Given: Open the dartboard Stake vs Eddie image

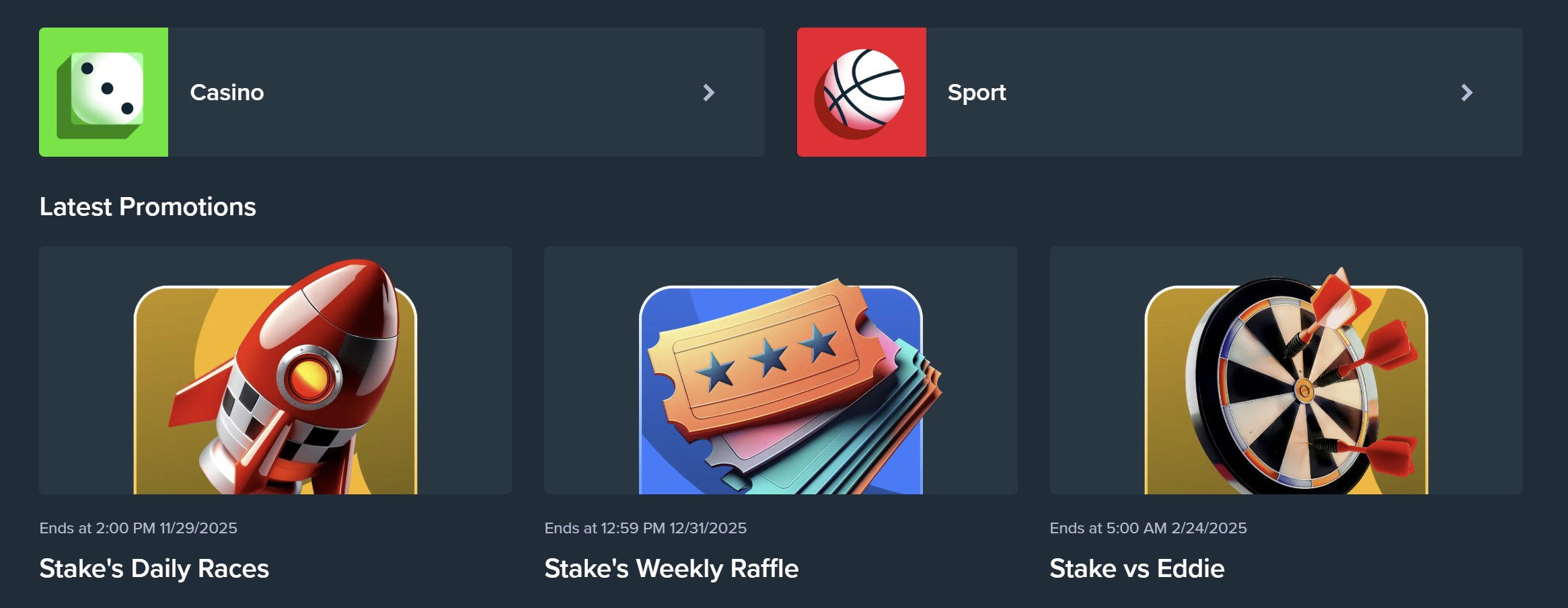Looking at the screenshot, I should [x=1286, y=371].
